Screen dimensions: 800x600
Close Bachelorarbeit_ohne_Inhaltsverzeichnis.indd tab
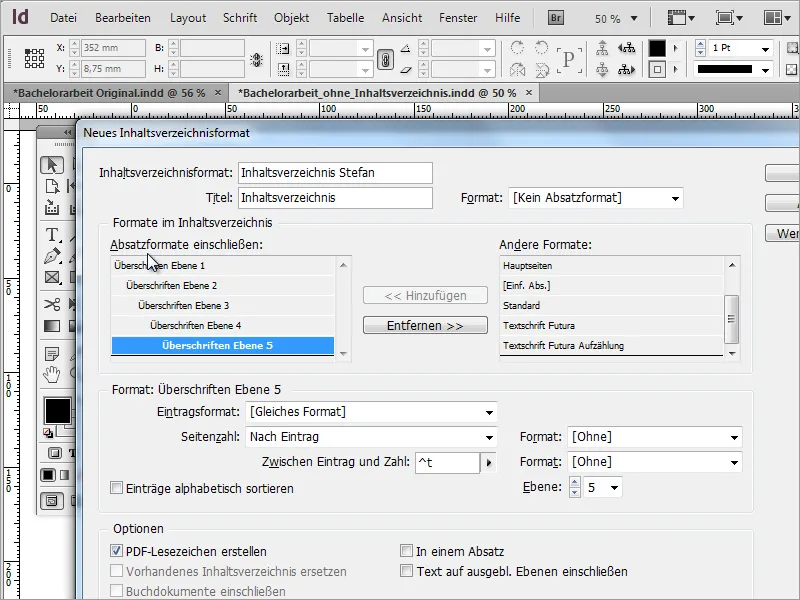pyautogui.click(x=529, y=93)
